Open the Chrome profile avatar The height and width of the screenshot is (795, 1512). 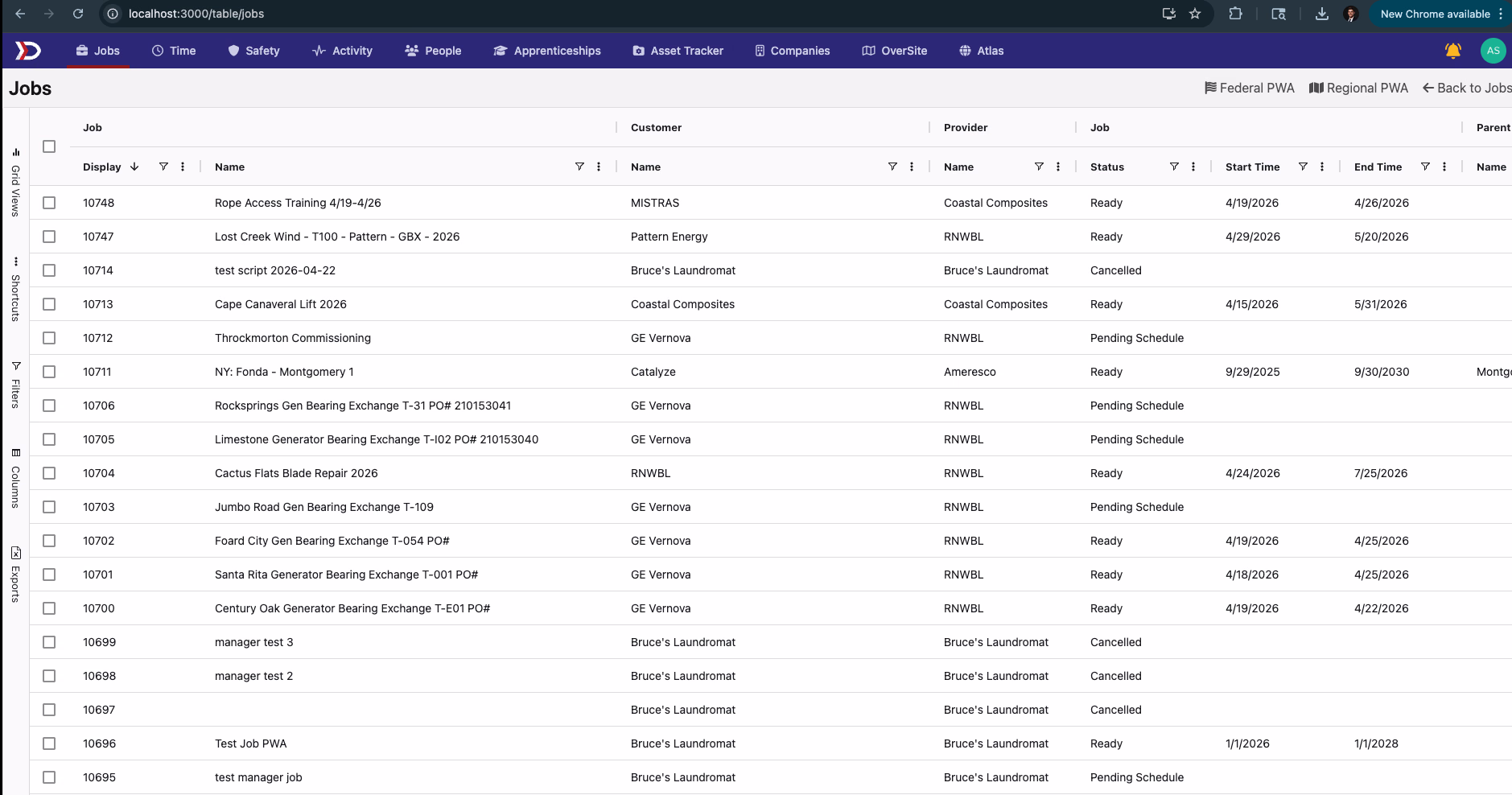[1351, 14]
